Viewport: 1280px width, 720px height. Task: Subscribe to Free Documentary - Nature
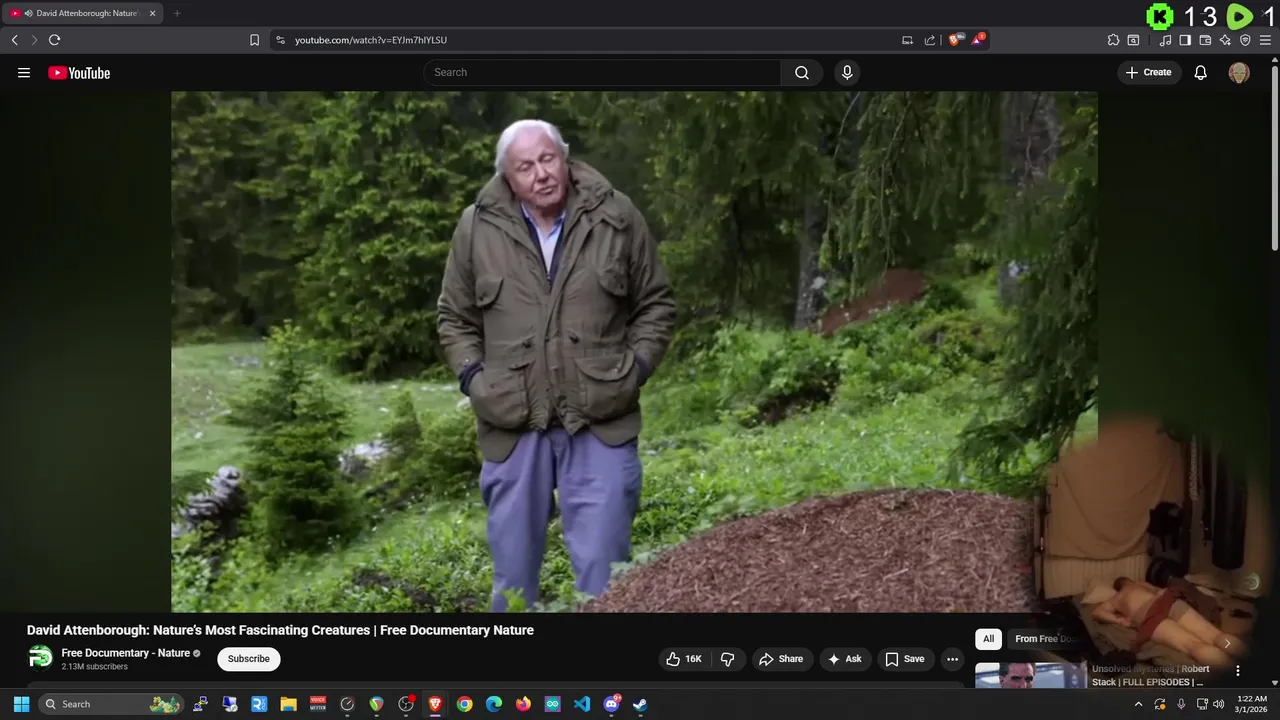pos(249,659)
